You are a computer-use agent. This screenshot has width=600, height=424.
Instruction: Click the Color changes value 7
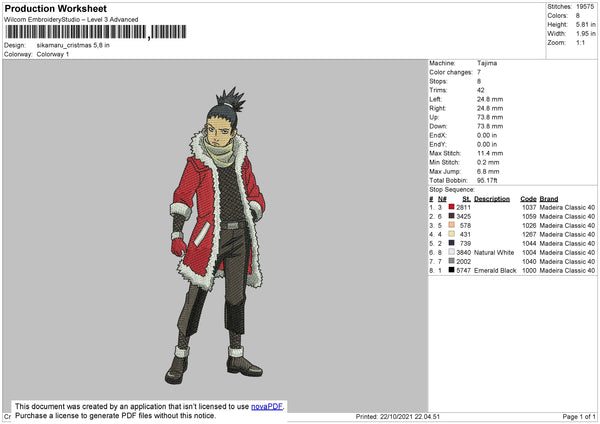point(479,72)
